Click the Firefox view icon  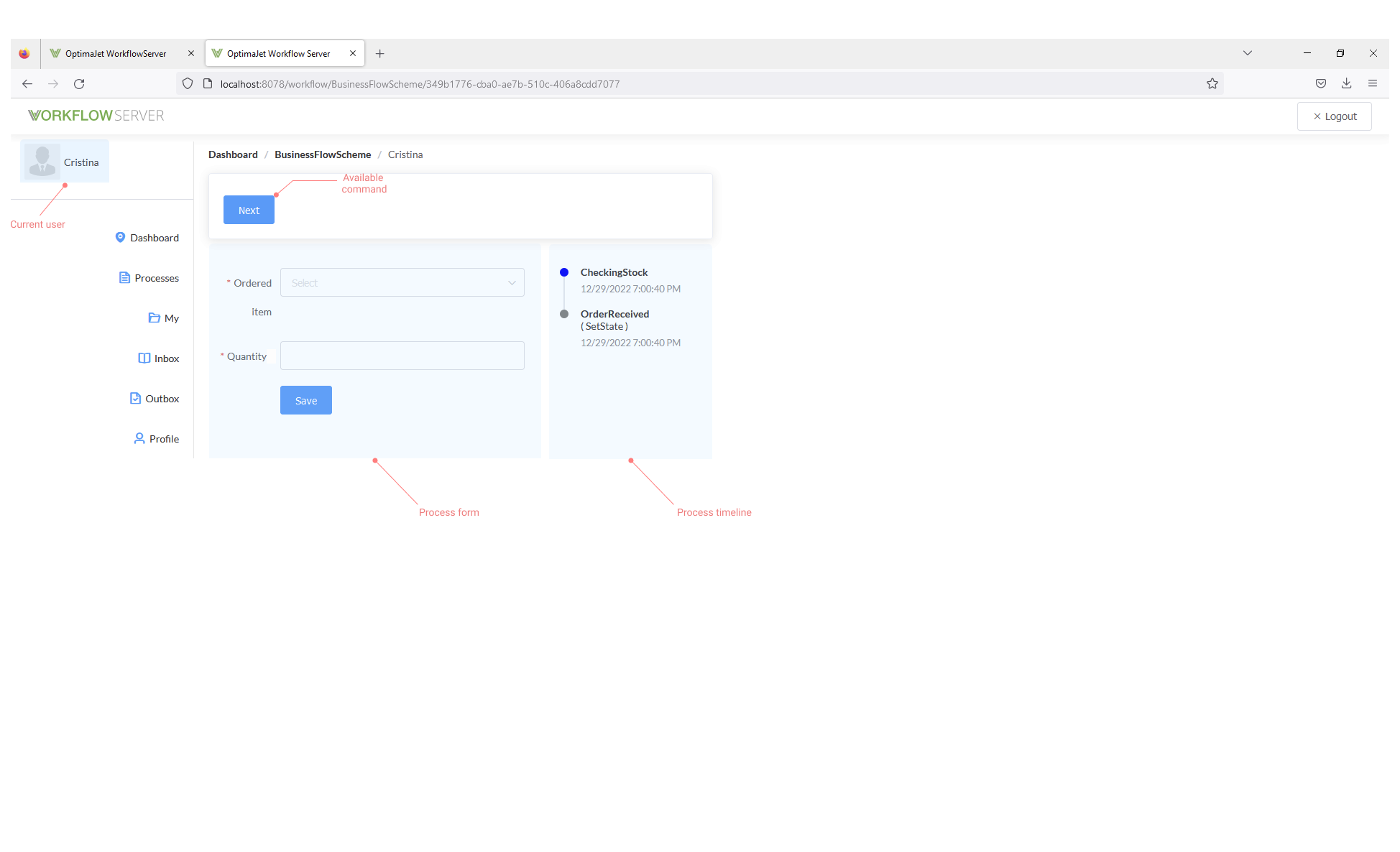click(x=24, y=53)
